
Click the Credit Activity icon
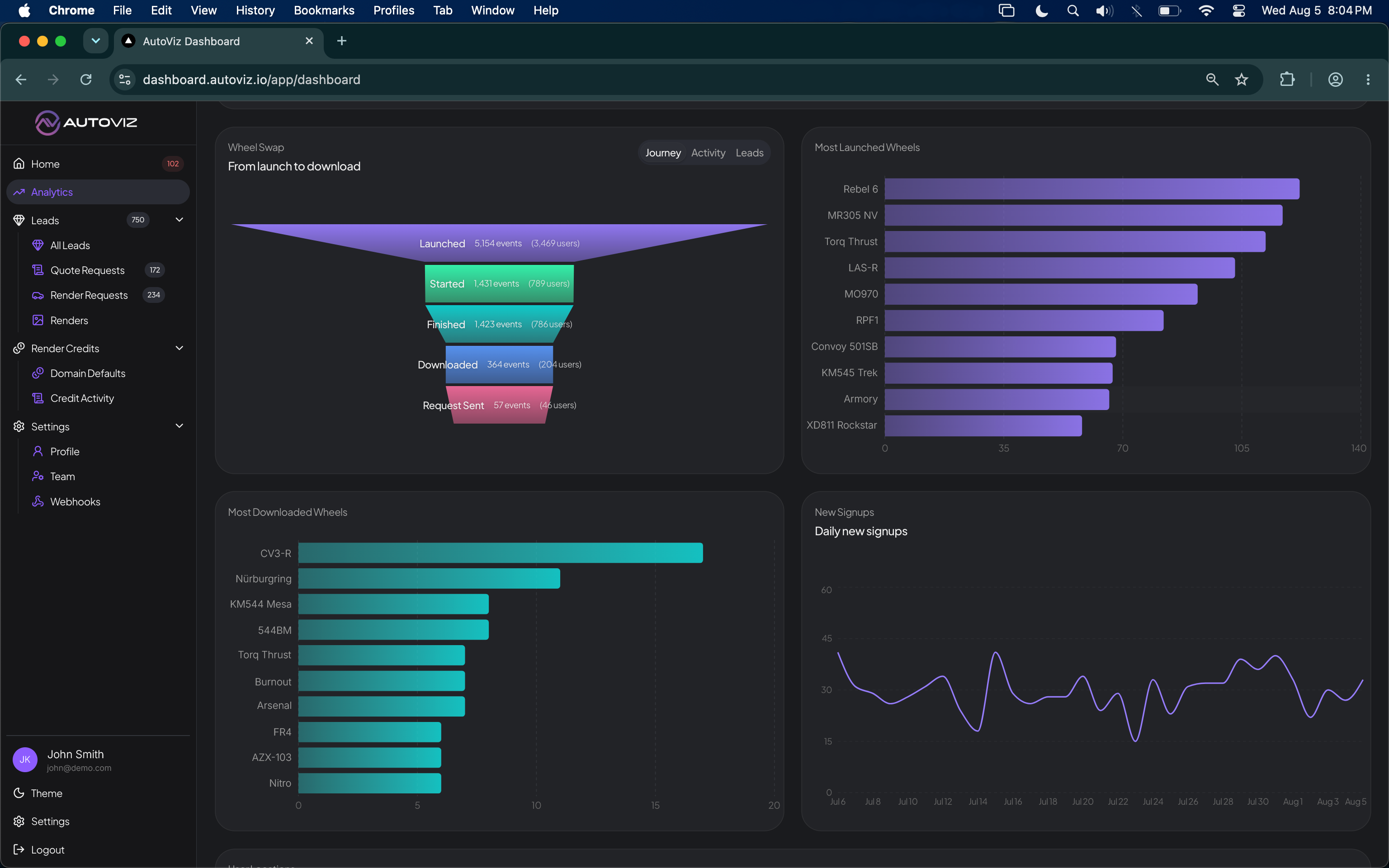(38, 398)
